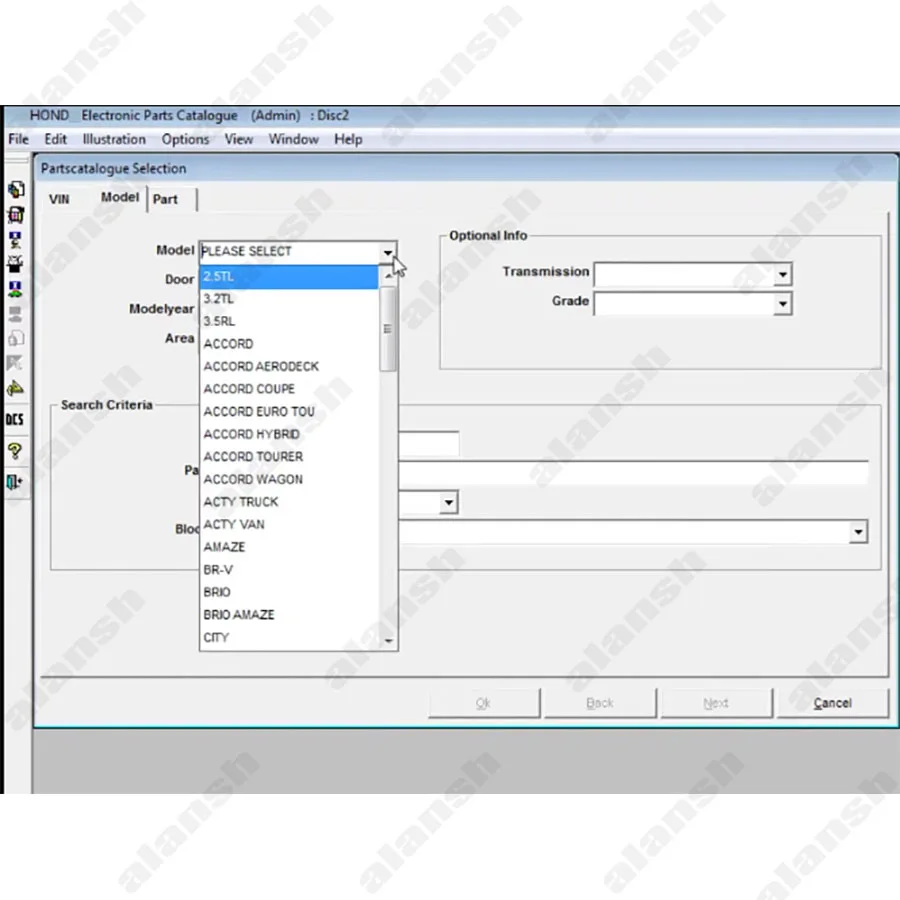Click the model list scrollbar thumb
900x900 pixels.
(x=388, y=329)
